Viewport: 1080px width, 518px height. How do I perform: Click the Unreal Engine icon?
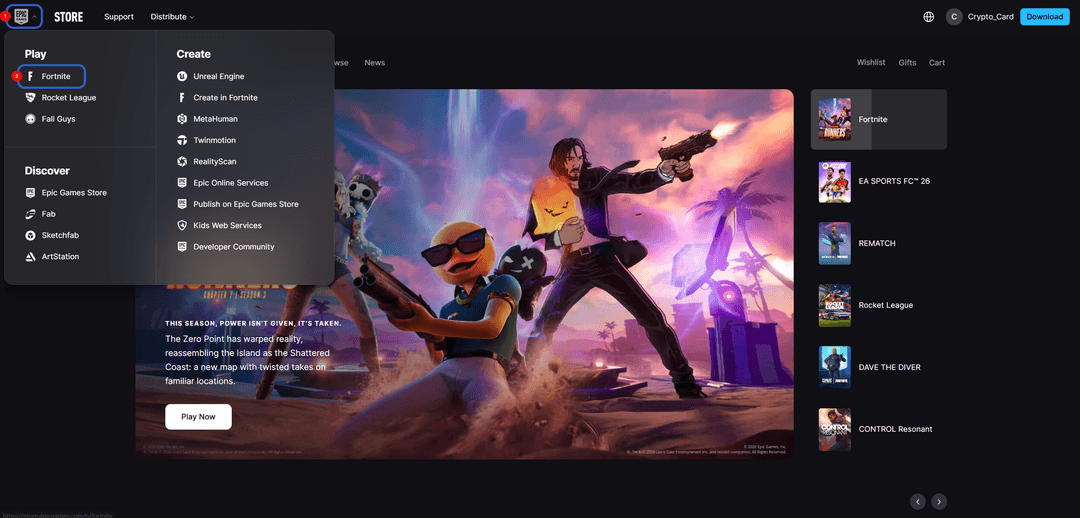(182, 76)
